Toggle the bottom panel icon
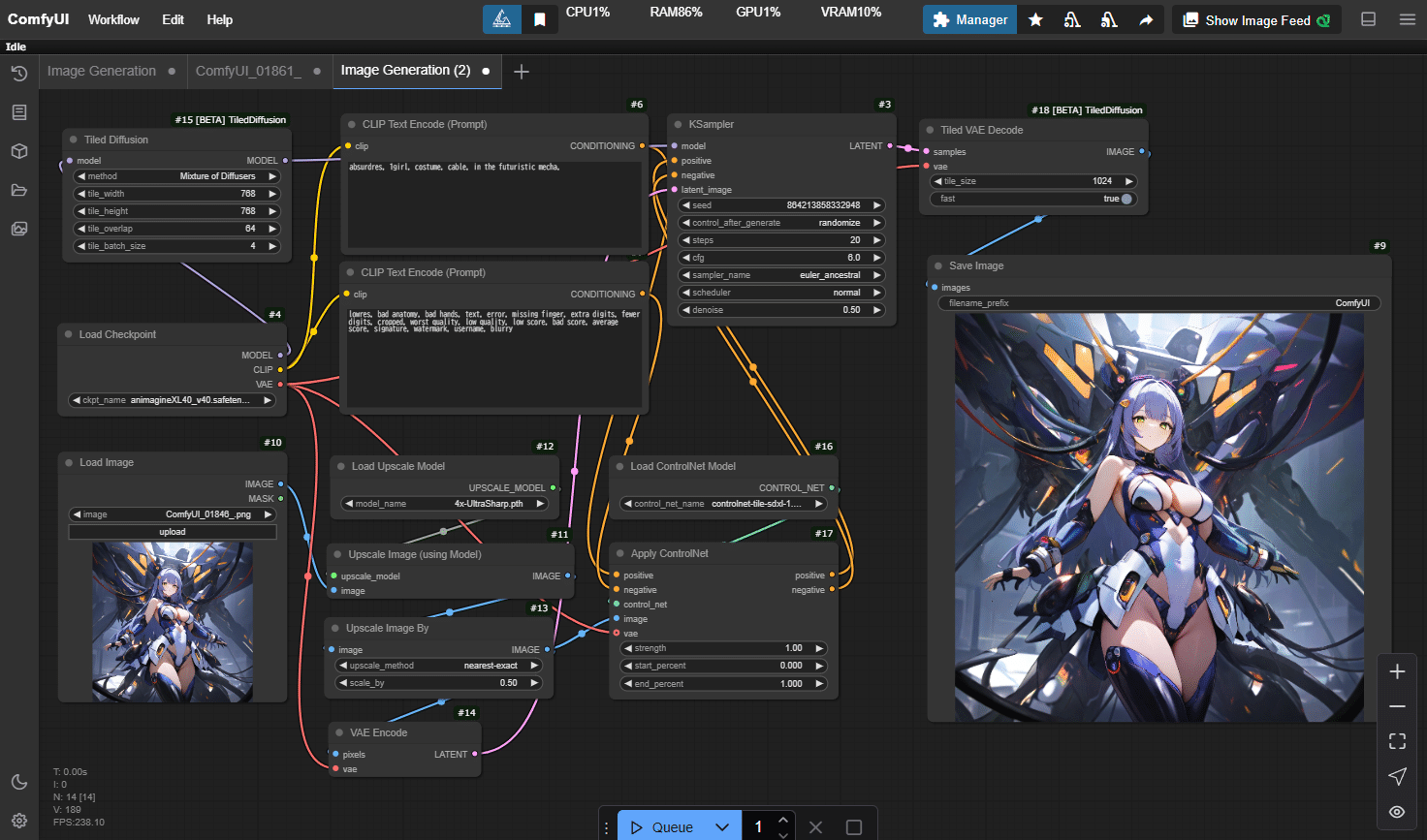 pyautogui.click(x=1369, y=19)
